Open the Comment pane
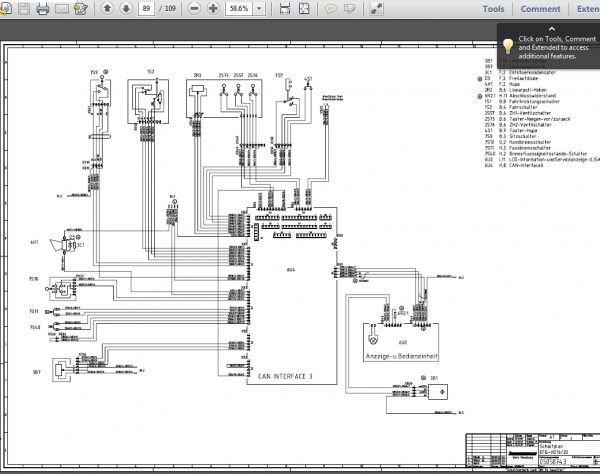 [x=540, y=9]
